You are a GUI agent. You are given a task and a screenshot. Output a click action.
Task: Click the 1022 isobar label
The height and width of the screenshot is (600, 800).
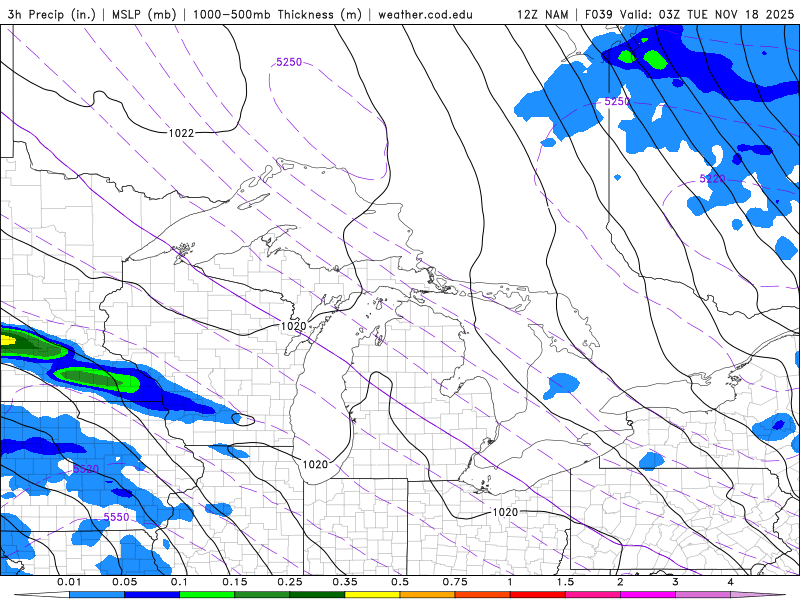182,133
